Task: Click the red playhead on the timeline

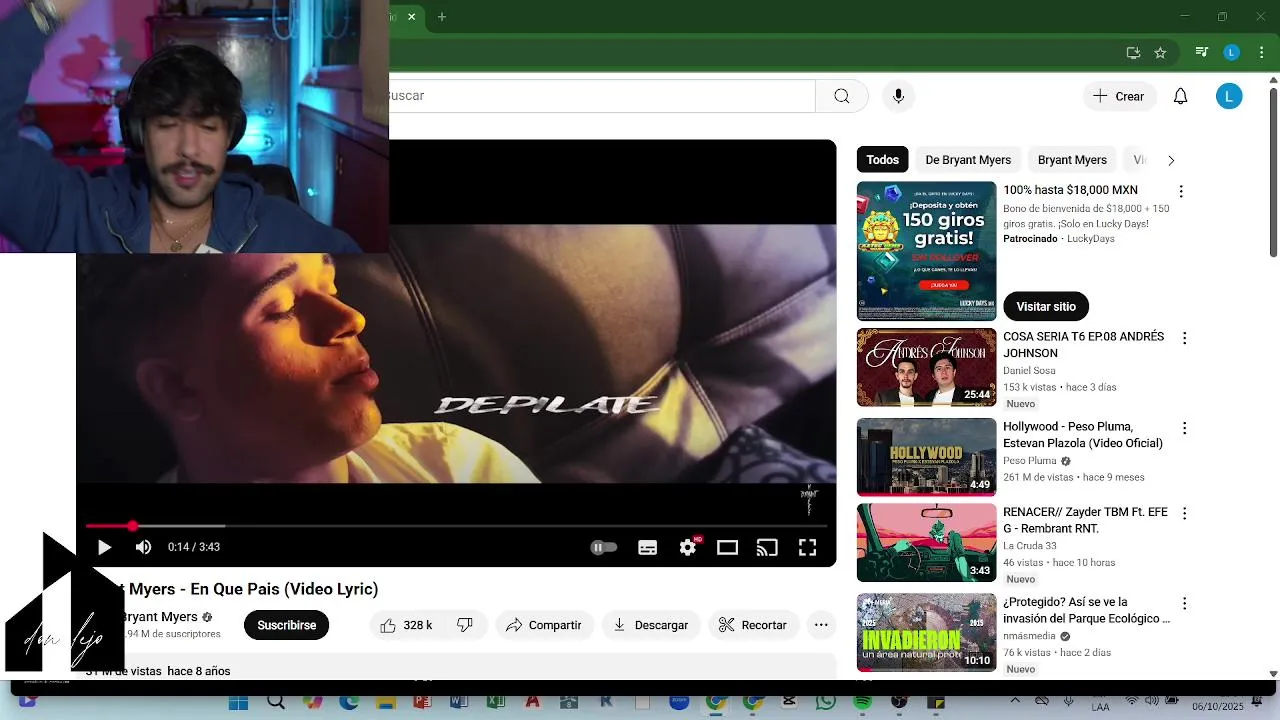Action: (132, 525)
